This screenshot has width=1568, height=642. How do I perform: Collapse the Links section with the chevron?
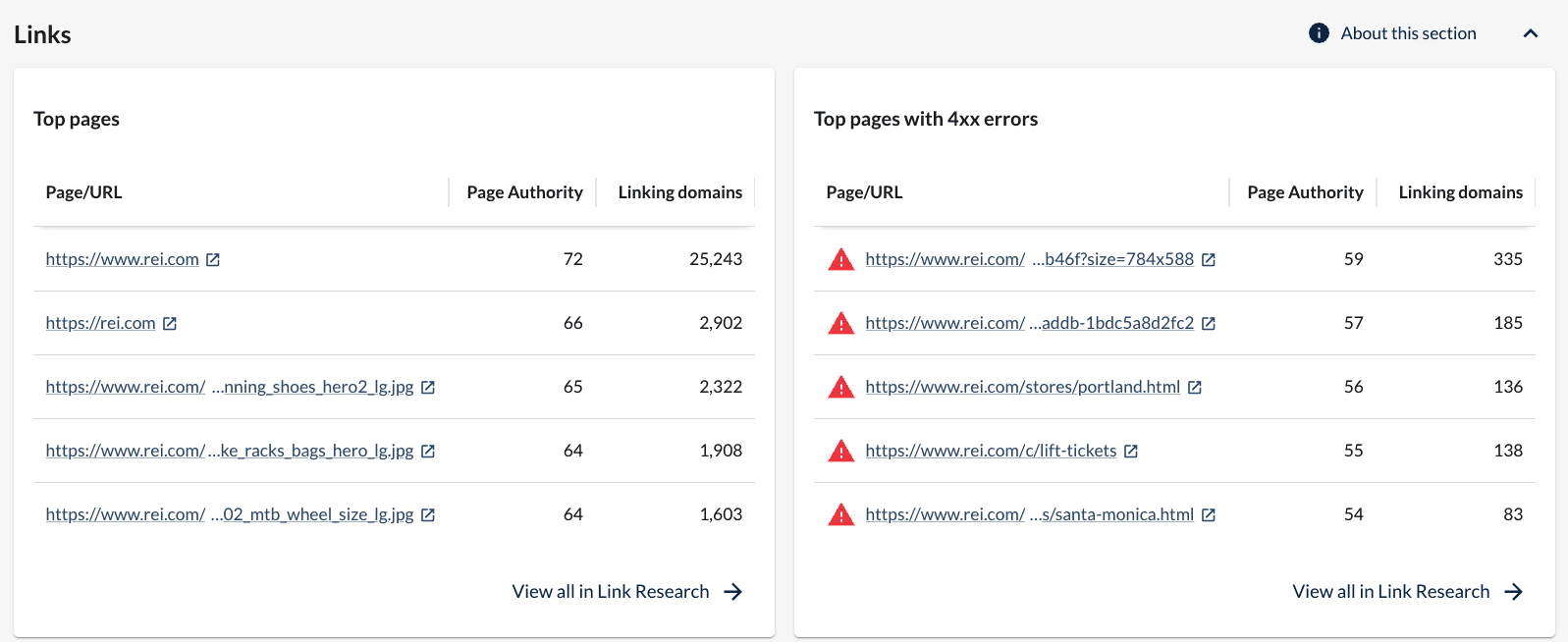[1530, 33]
